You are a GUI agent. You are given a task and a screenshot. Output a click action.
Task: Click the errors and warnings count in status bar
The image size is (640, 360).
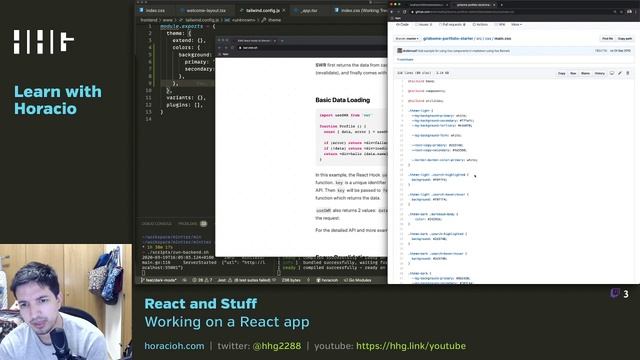click(202, 280)
